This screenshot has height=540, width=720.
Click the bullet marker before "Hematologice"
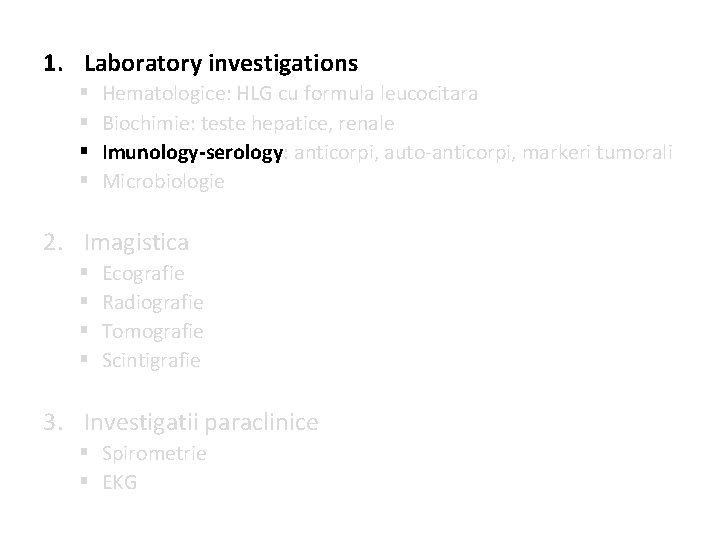click(87, 94)
